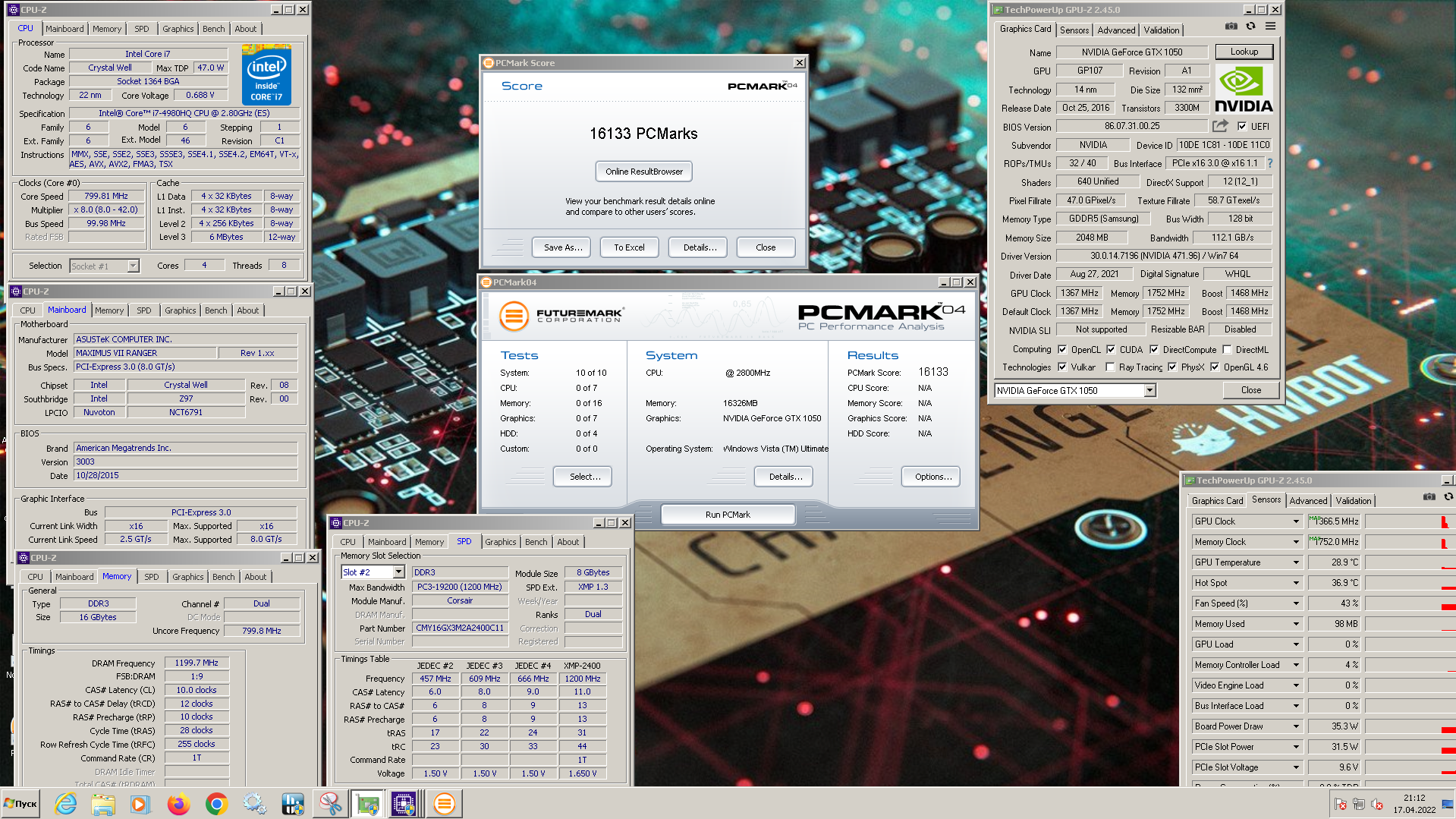Open the HWiNFO-style bar chart taskbar icon

pyautogui.click(x=292, y=804)
